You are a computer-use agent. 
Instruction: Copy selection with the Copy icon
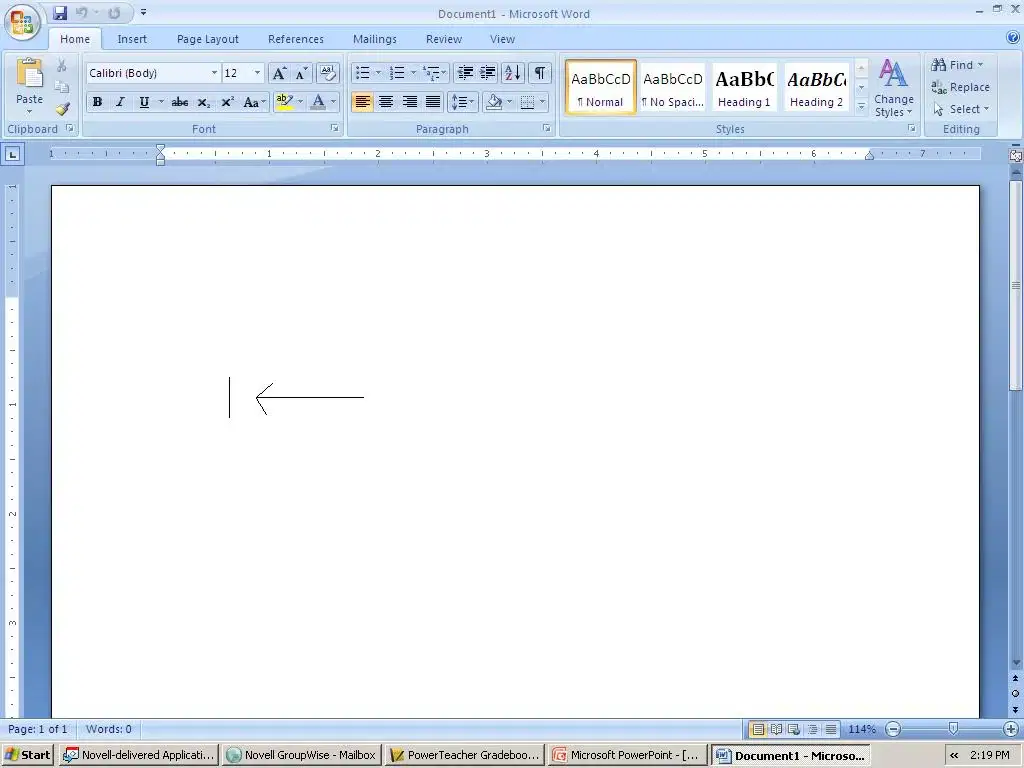(x=61, y=88)
